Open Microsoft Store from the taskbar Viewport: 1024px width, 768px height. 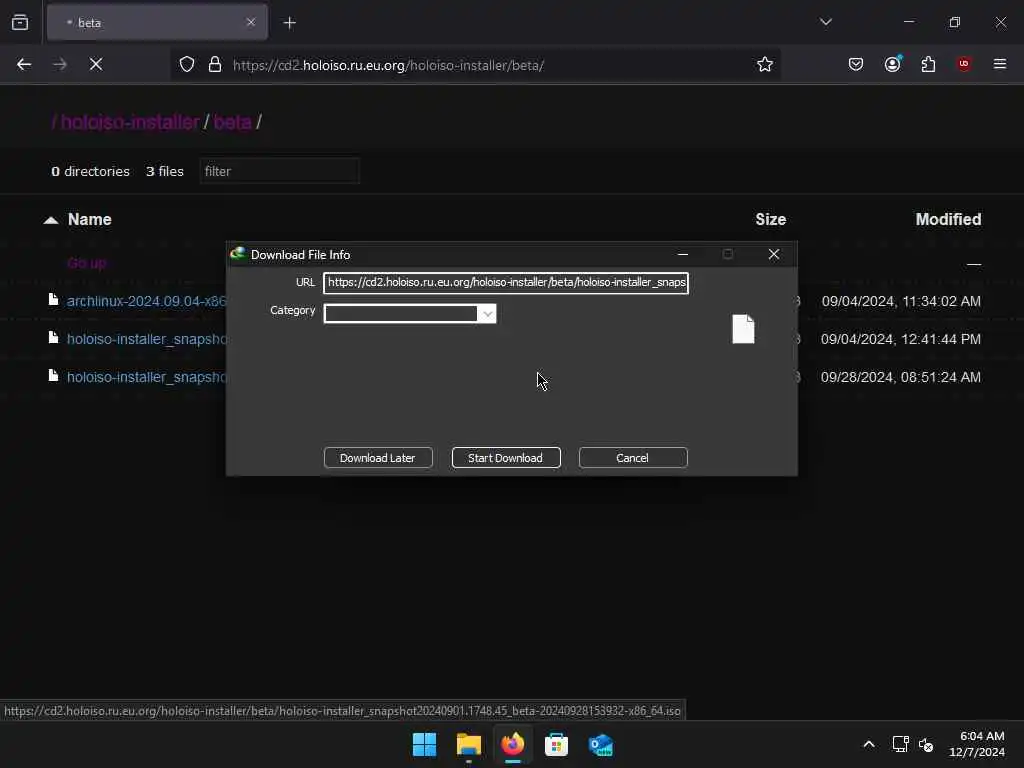pos(556,744)
